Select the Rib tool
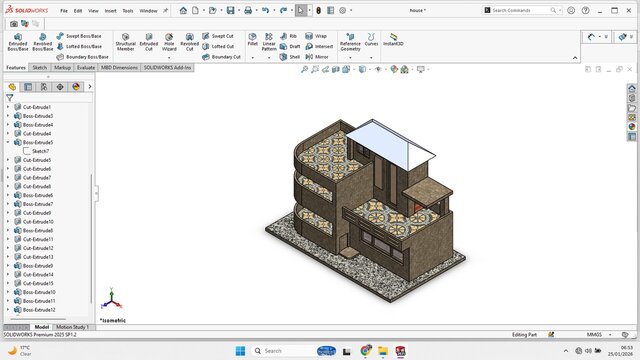The height and width of the screenshot is (360, 640). pos(289,36)
